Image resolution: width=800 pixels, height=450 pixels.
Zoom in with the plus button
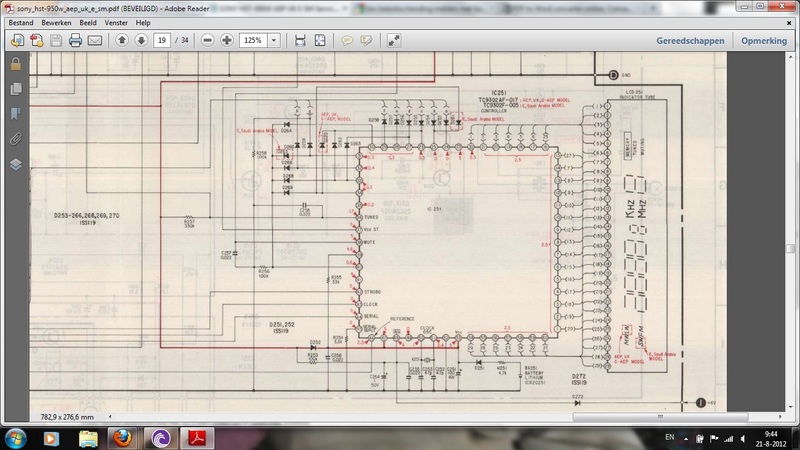tap(227, 41)
